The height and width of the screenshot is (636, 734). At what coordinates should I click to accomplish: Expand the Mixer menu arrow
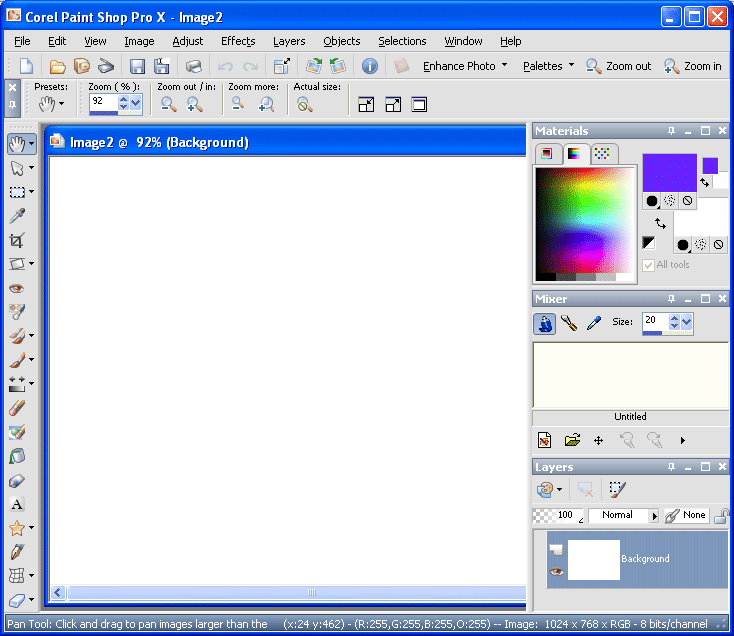click(683, 440)
